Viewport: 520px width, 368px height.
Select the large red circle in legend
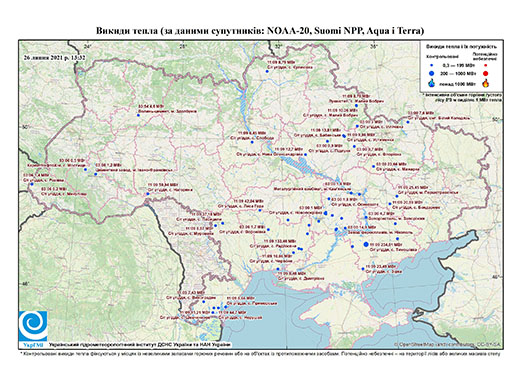(x=485, y=73)
